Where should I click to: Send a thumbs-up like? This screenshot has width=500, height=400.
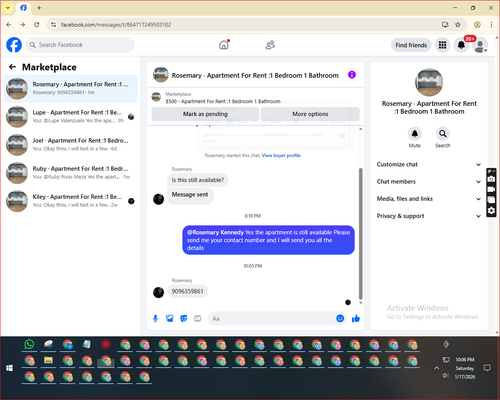(356, 318)
